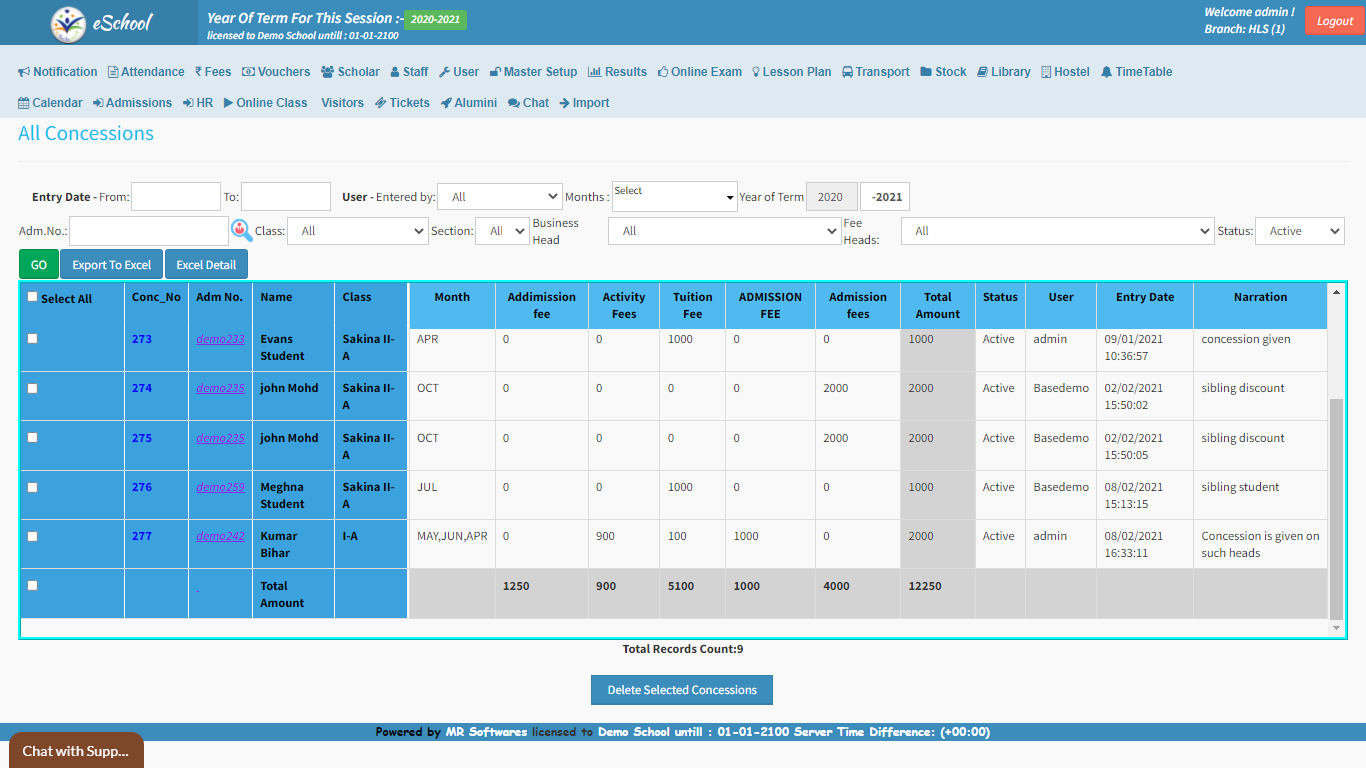Image resolution: width=1366 pixels, height=768 pixels.
Task: Select the checkbox for Kumar Bihar row
Action: (x=33, y=536)
